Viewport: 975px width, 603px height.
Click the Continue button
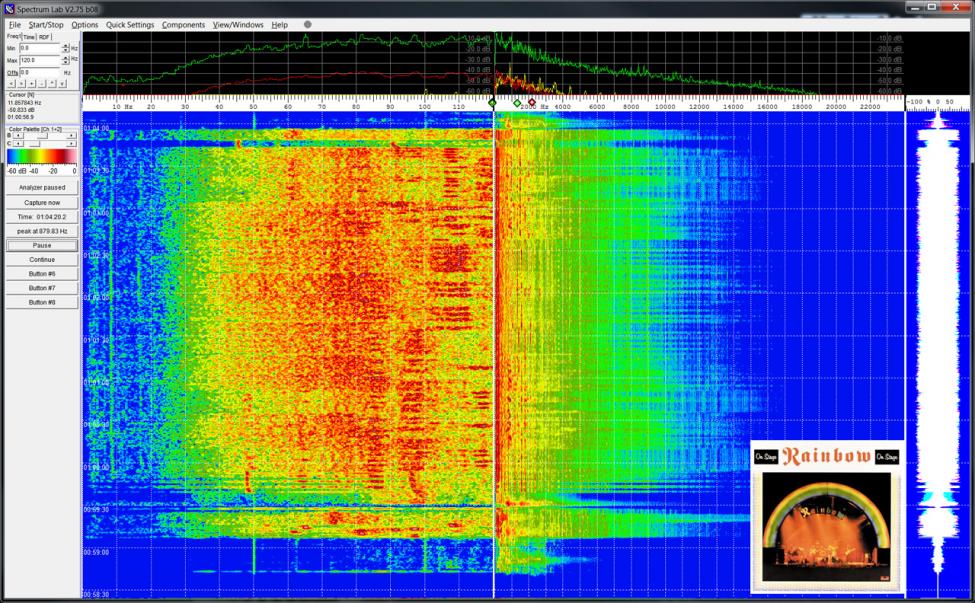pyautogui.click(x=42, y=260)
